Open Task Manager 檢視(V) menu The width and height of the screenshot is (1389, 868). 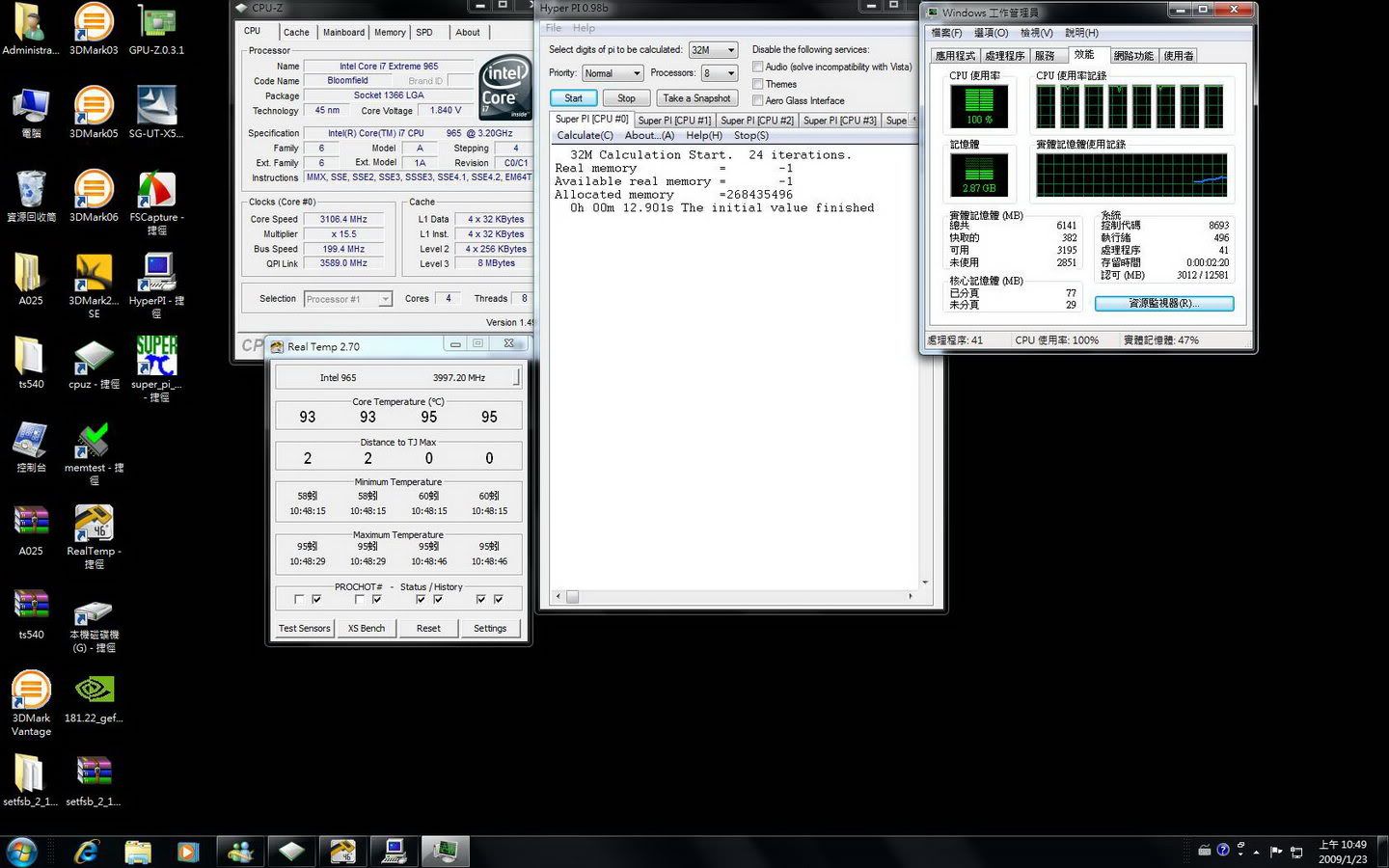click(1037, 33)
